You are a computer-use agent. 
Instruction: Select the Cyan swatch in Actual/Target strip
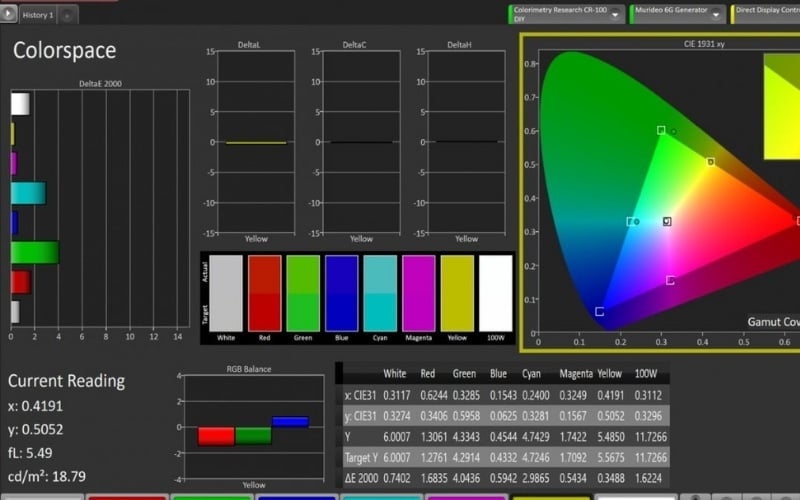pos(380,293)
